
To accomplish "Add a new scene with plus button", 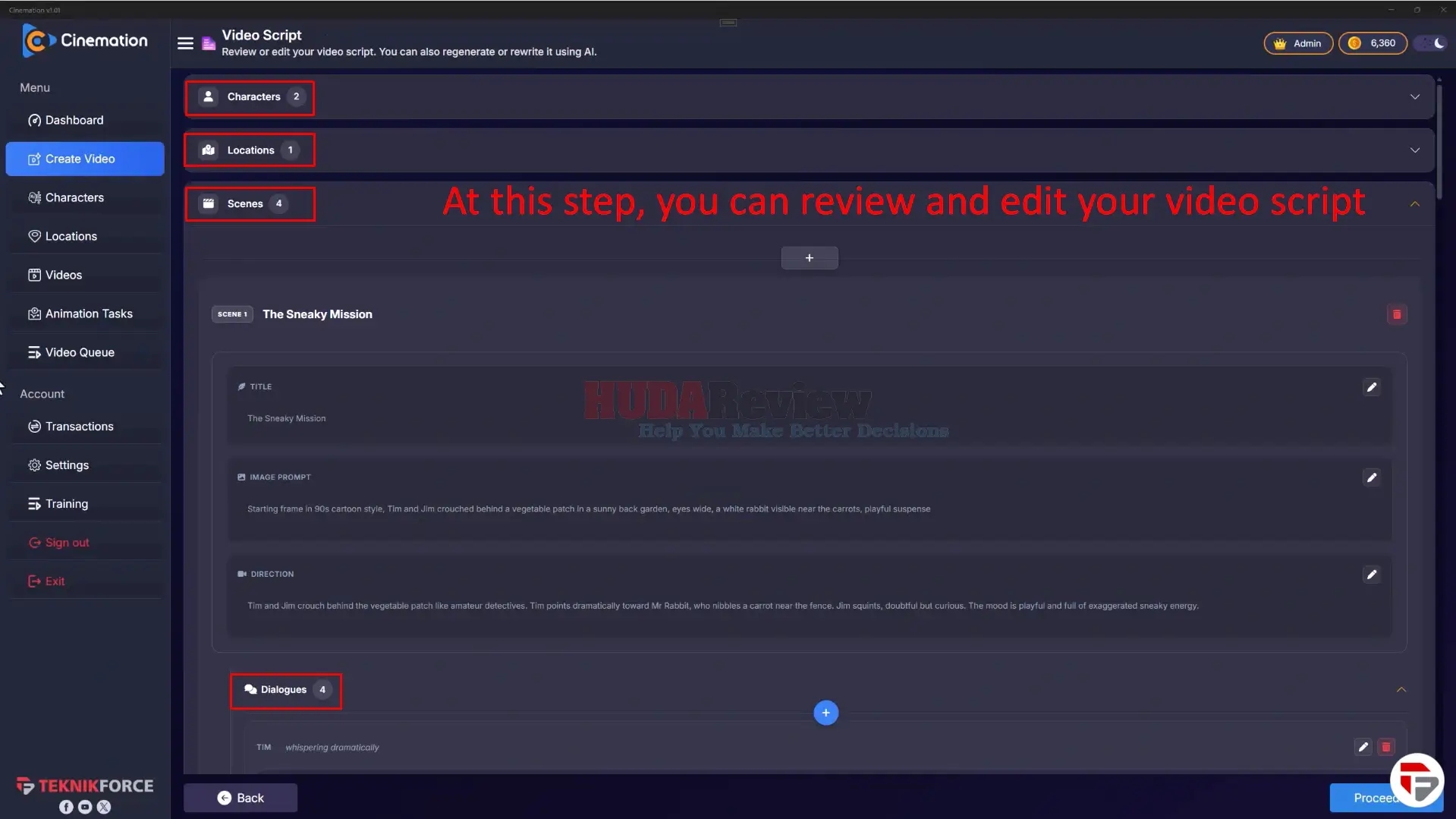I will coord(810,258).
